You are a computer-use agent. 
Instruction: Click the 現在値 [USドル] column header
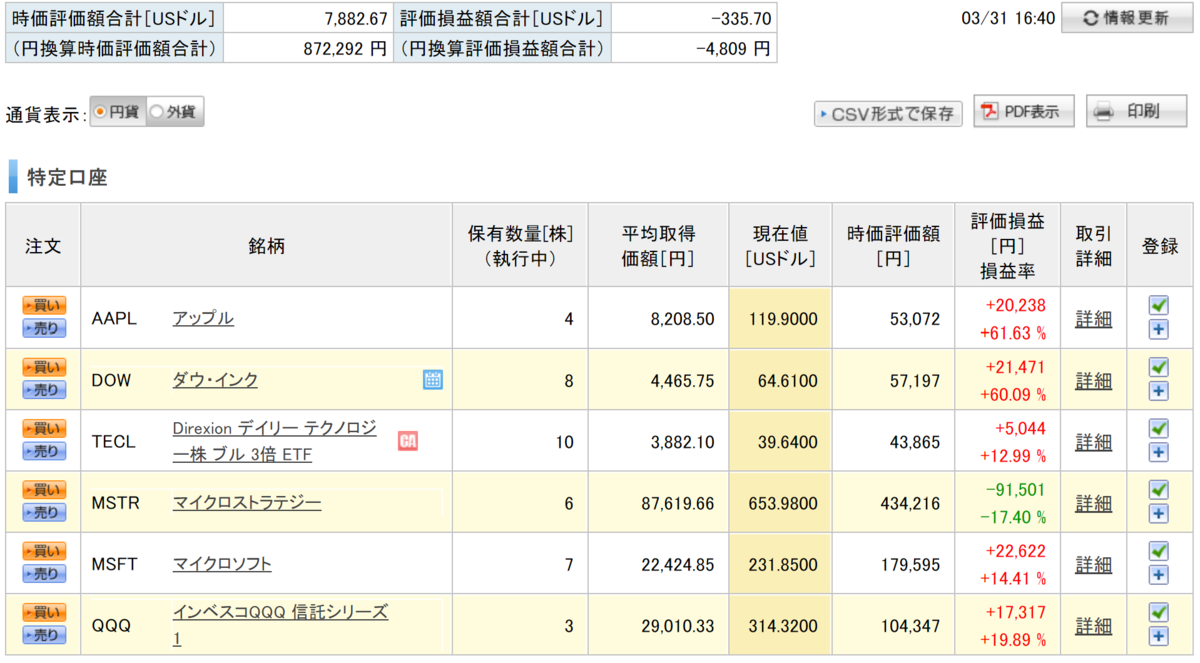(780, 246)
